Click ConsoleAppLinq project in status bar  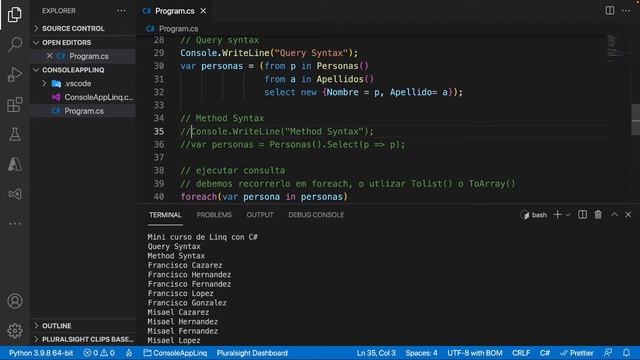click(176, 353)
